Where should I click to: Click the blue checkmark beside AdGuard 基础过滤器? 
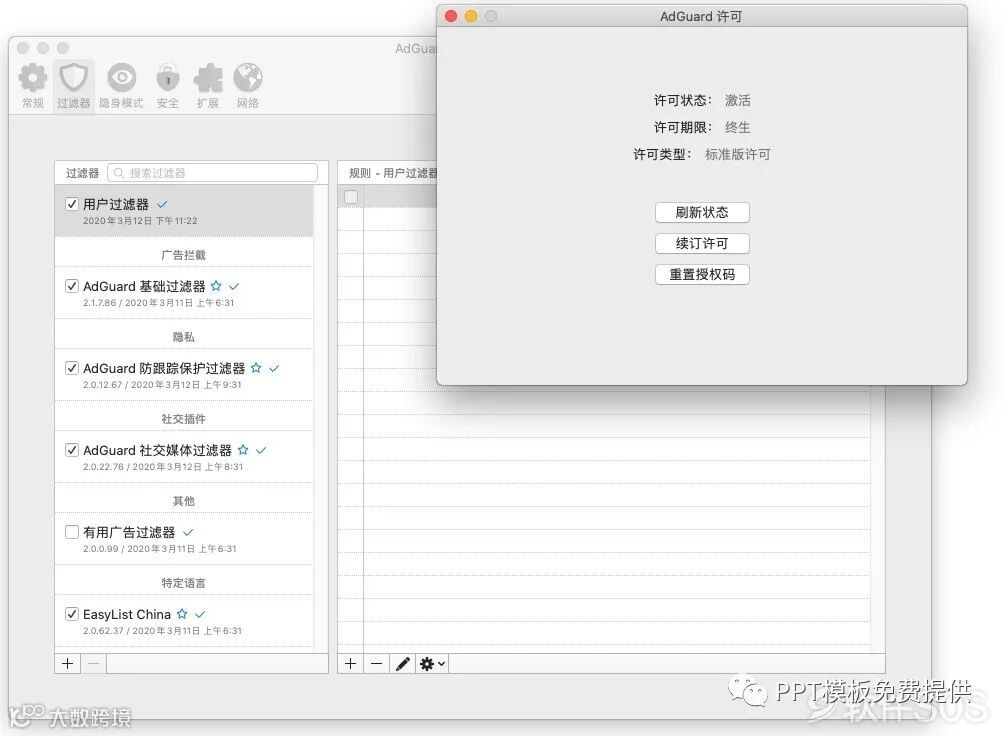(x=234, y=286)
